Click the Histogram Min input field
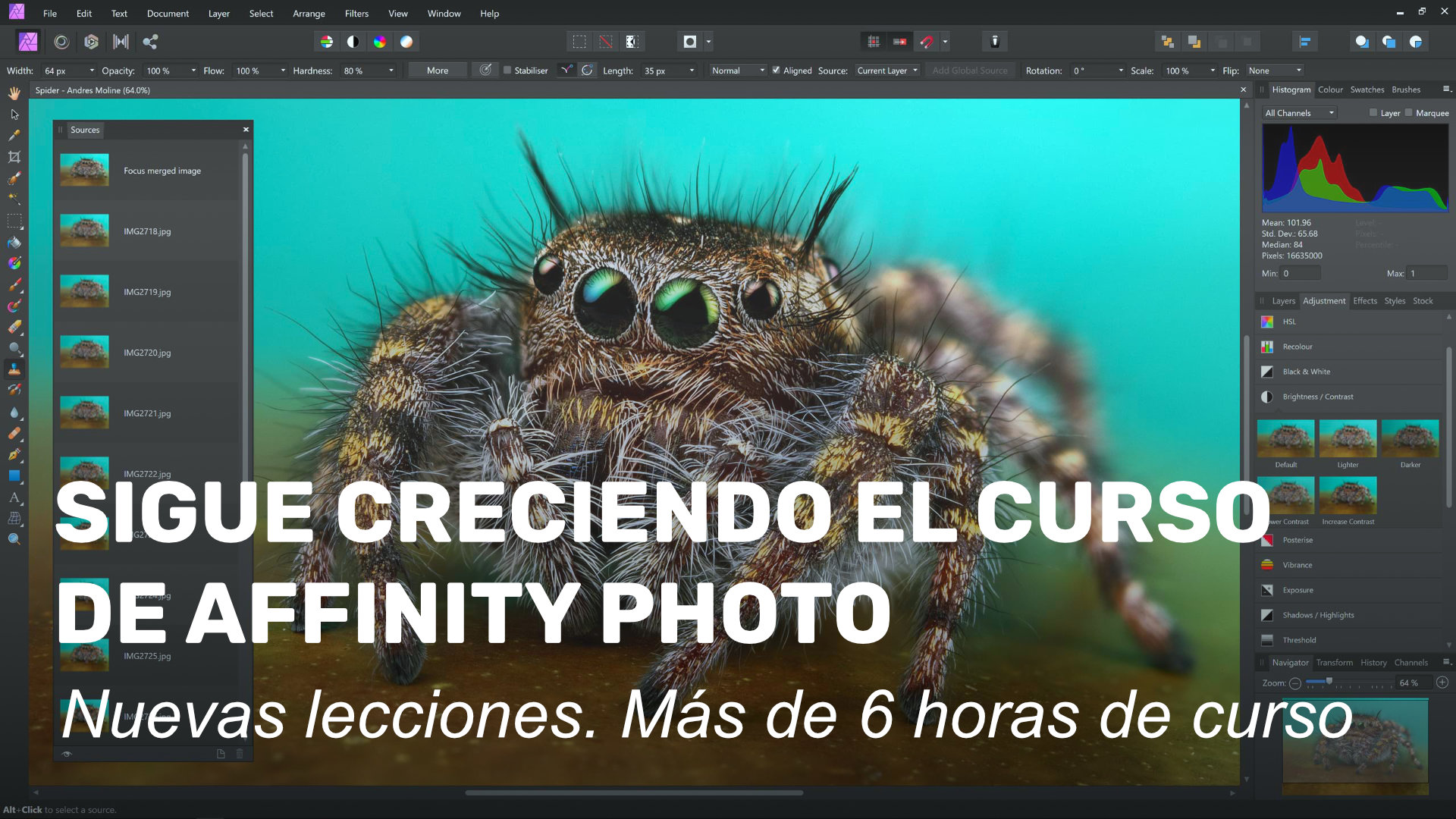The width and height of the screenshot is (1456, 819). tap(1300, 273)
